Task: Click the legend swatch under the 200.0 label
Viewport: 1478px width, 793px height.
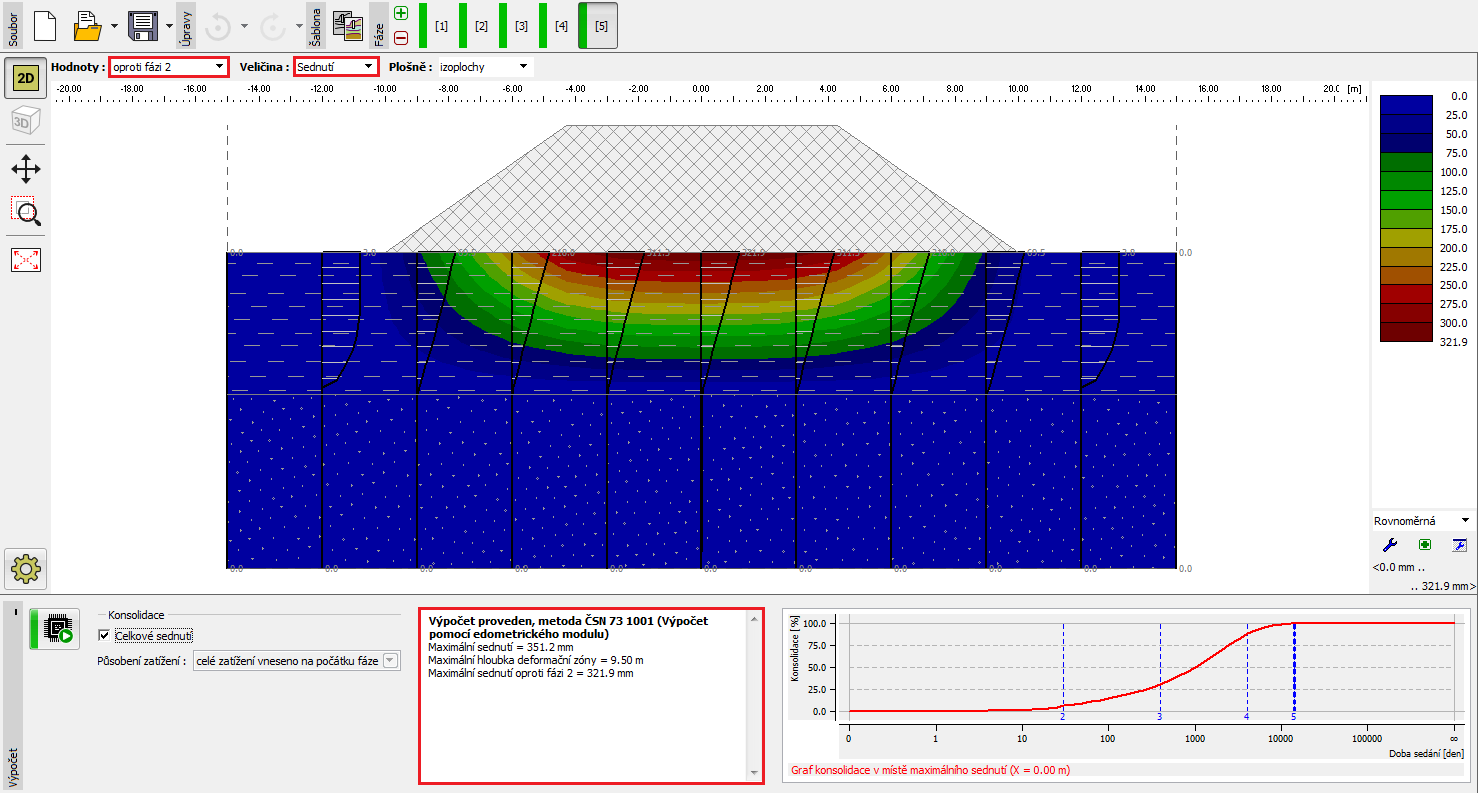Action: [x=1408, y=256]
